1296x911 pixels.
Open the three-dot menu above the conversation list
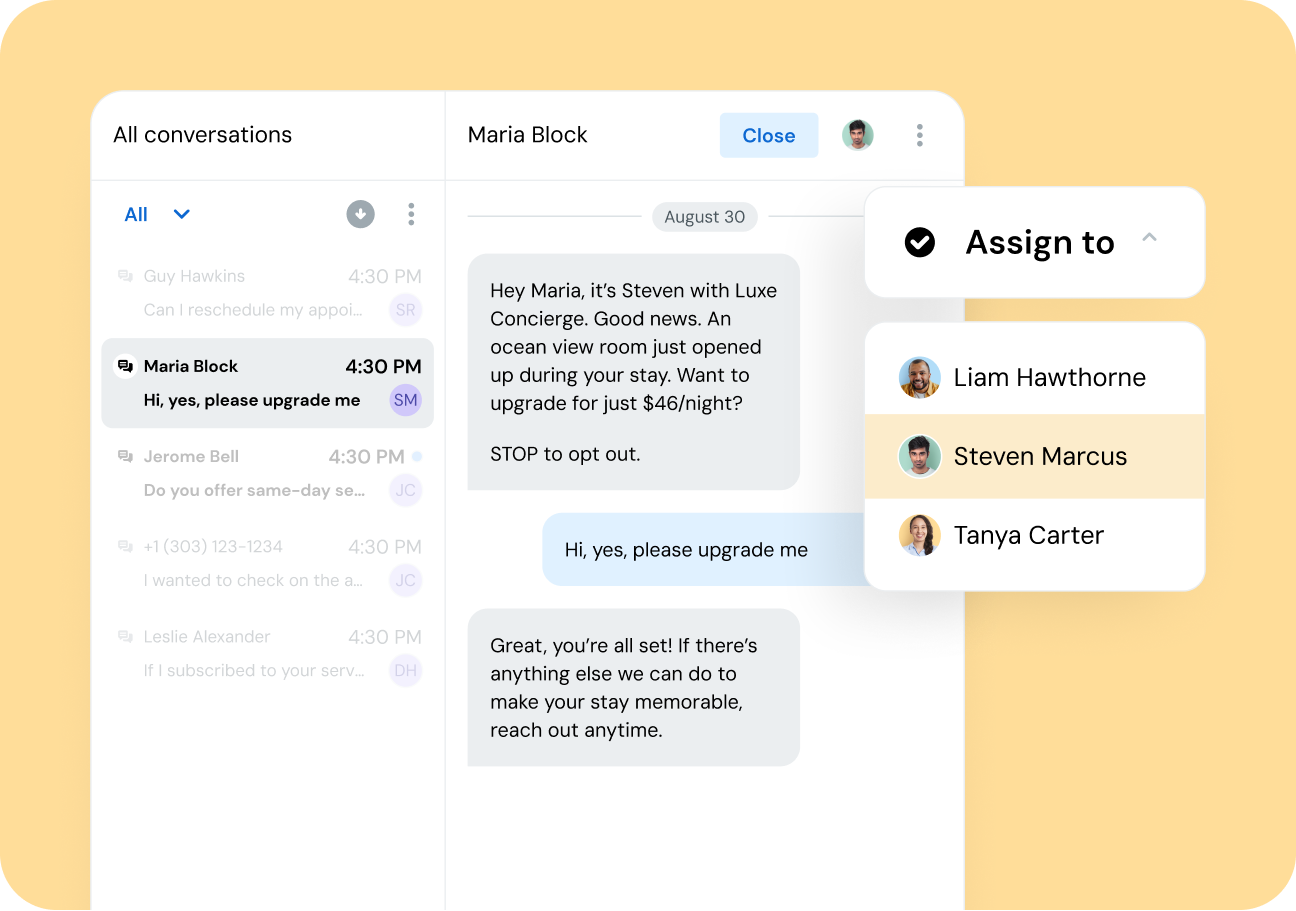pyautogui.click(x=411, y=214)
